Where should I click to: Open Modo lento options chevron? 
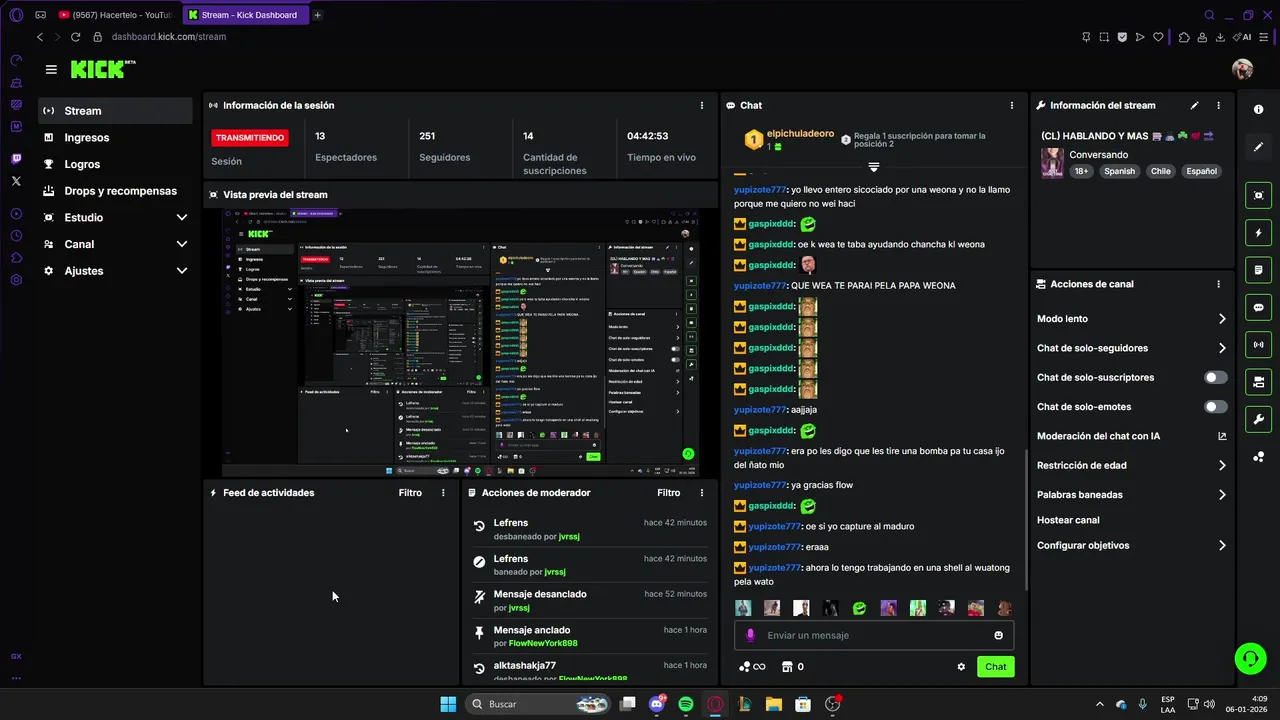1222,319
